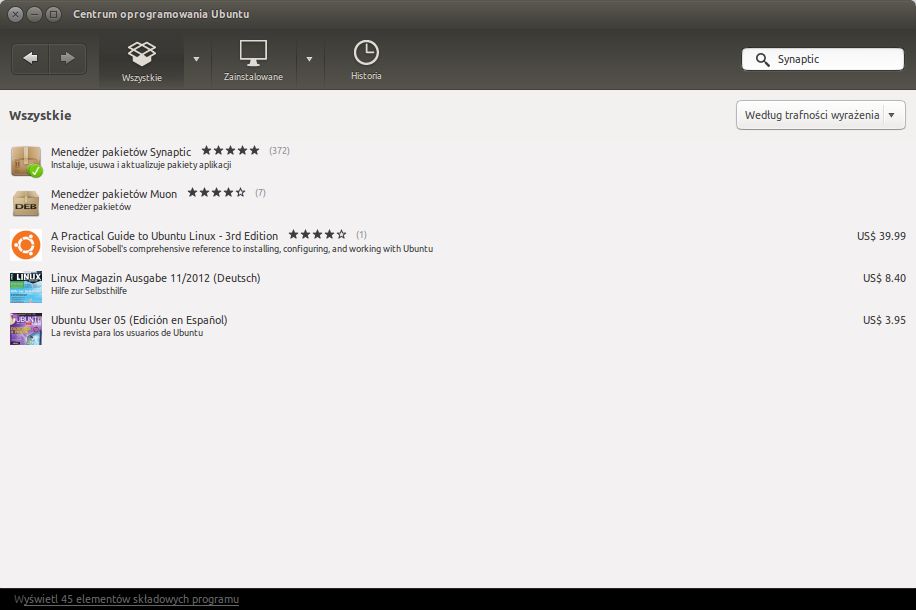Show the Zainstalowane installed software
The height and width of the screenshot is (610, 916).
point(253,61)
